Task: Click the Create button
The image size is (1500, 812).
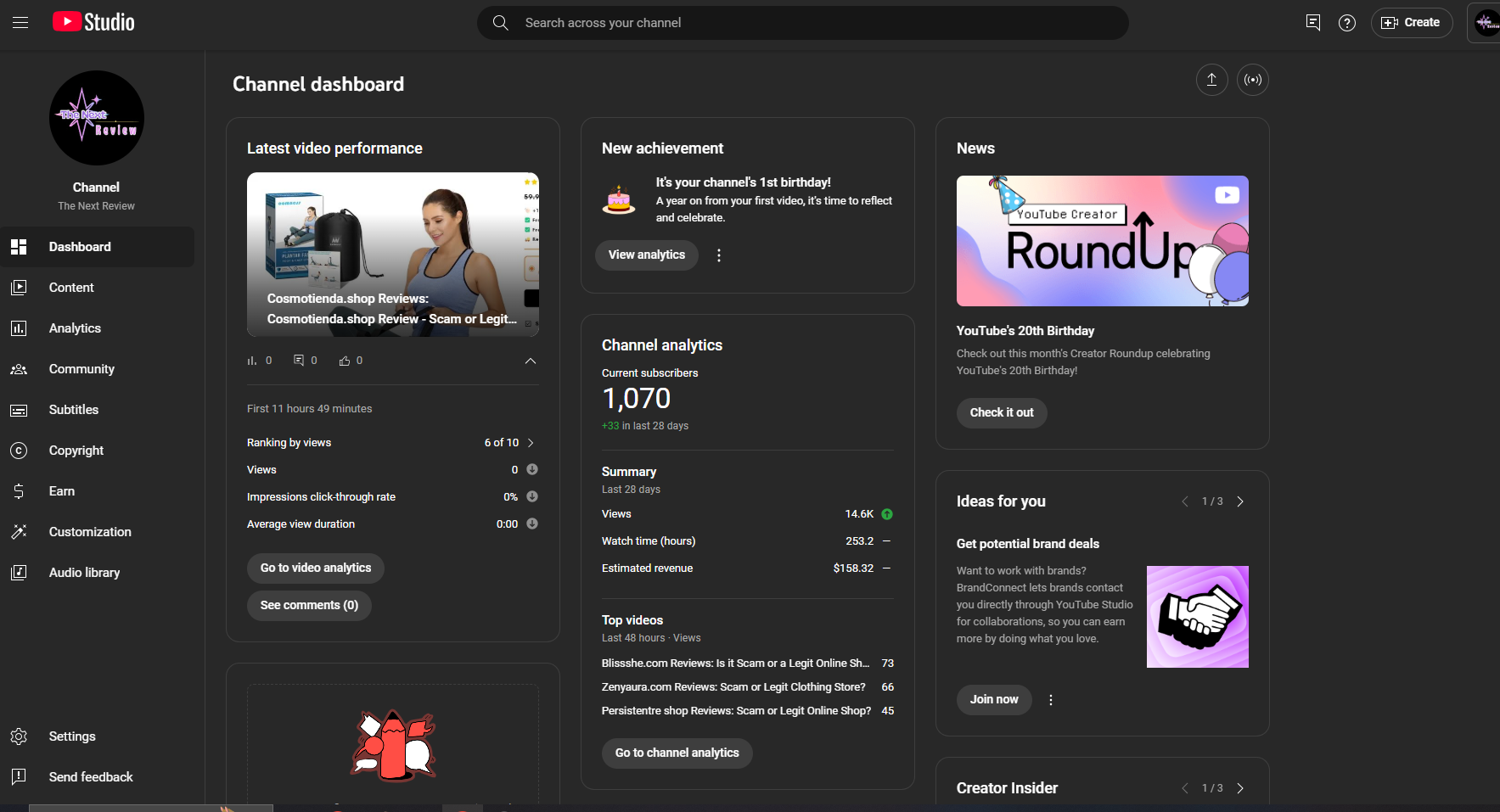Action: click(x=1412, y=23)
